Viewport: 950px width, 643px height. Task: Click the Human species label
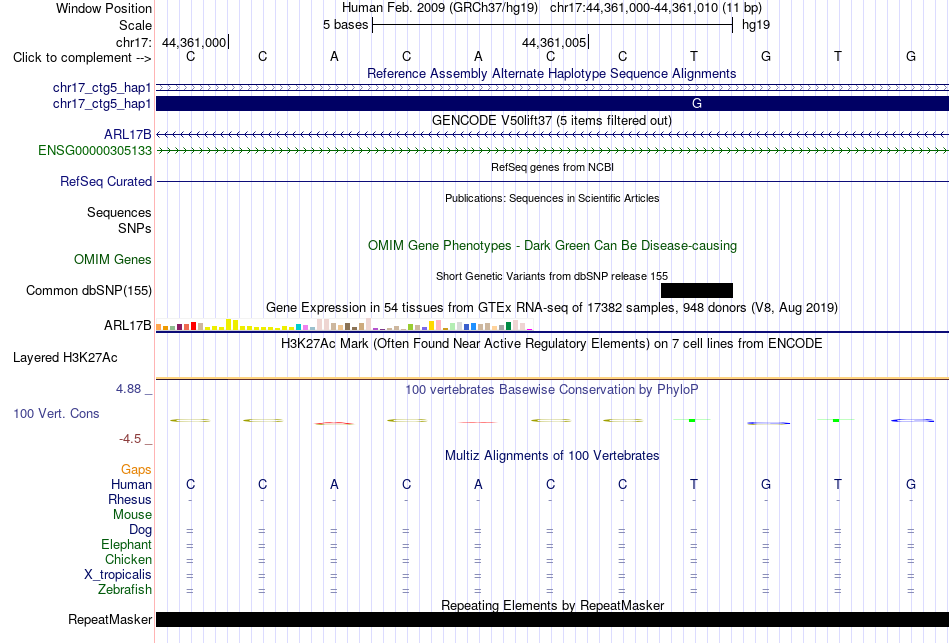coord(131,484)
